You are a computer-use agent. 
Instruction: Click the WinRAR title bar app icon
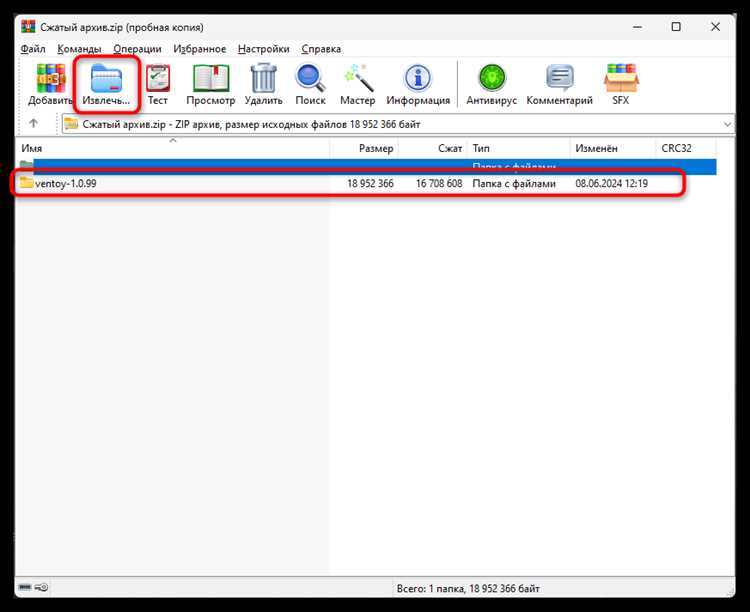point(29,27)
